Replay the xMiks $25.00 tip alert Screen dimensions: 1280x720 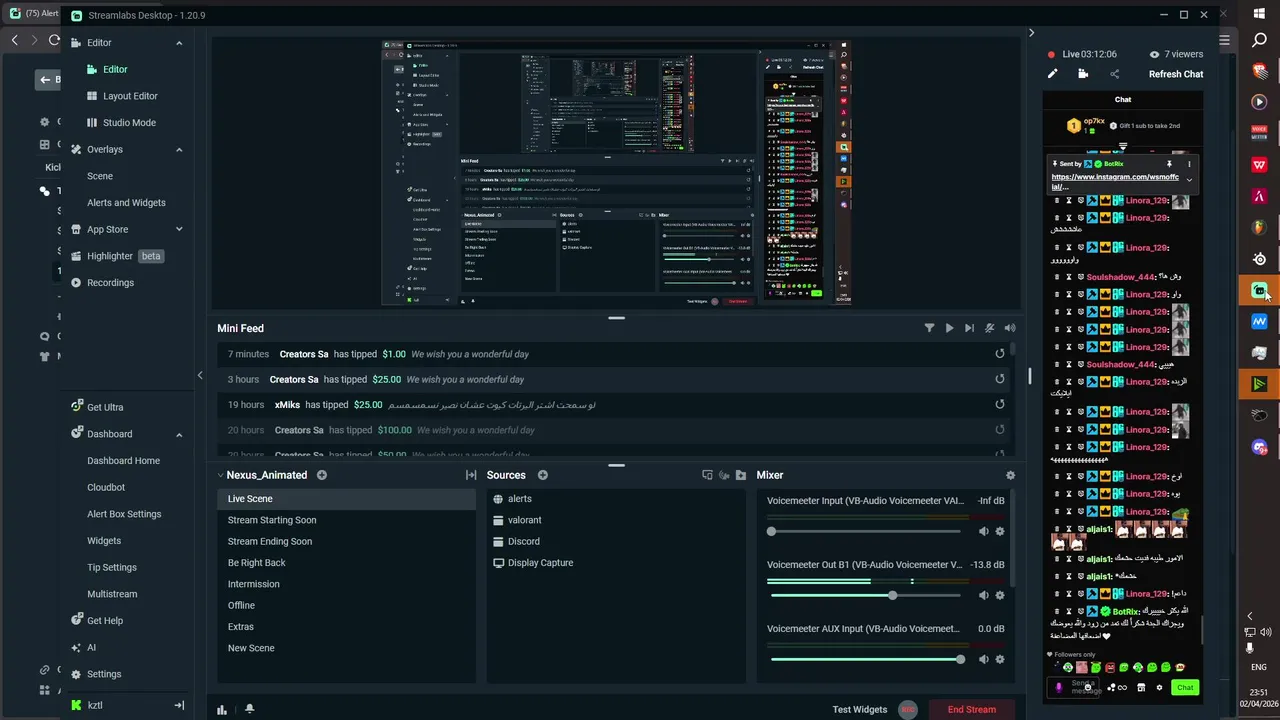coord(1000,405)
